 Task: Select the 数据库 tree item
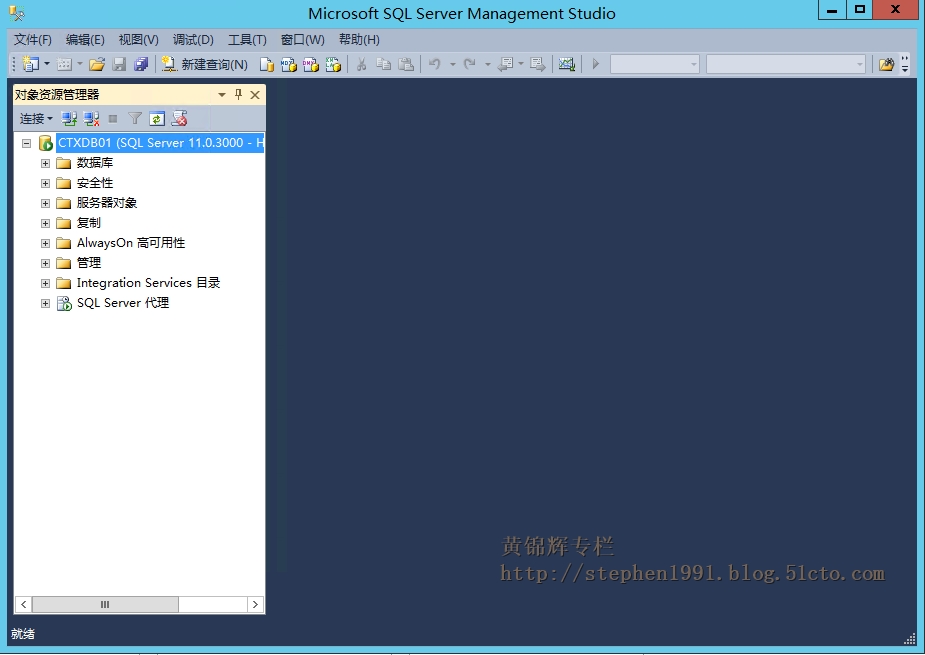94,163
